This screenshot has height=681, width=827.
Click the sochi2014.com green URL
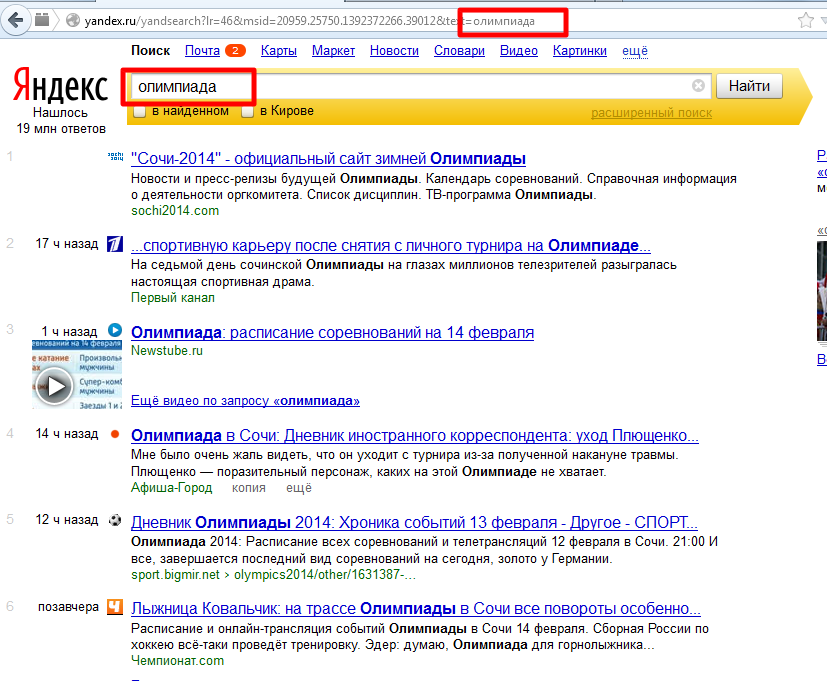pyautogui.click(x=175, y=210)
